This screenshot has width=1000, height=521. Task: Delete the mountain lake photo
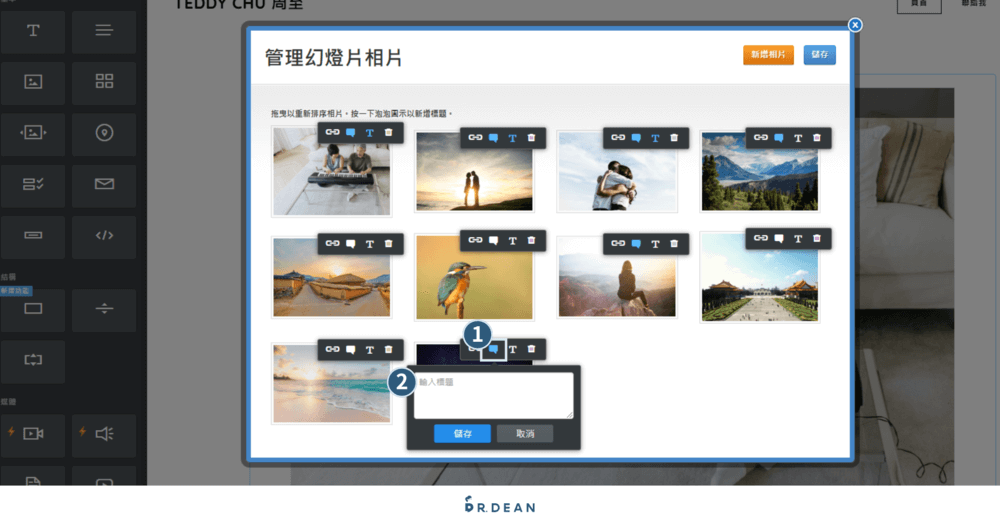[817, 138]
